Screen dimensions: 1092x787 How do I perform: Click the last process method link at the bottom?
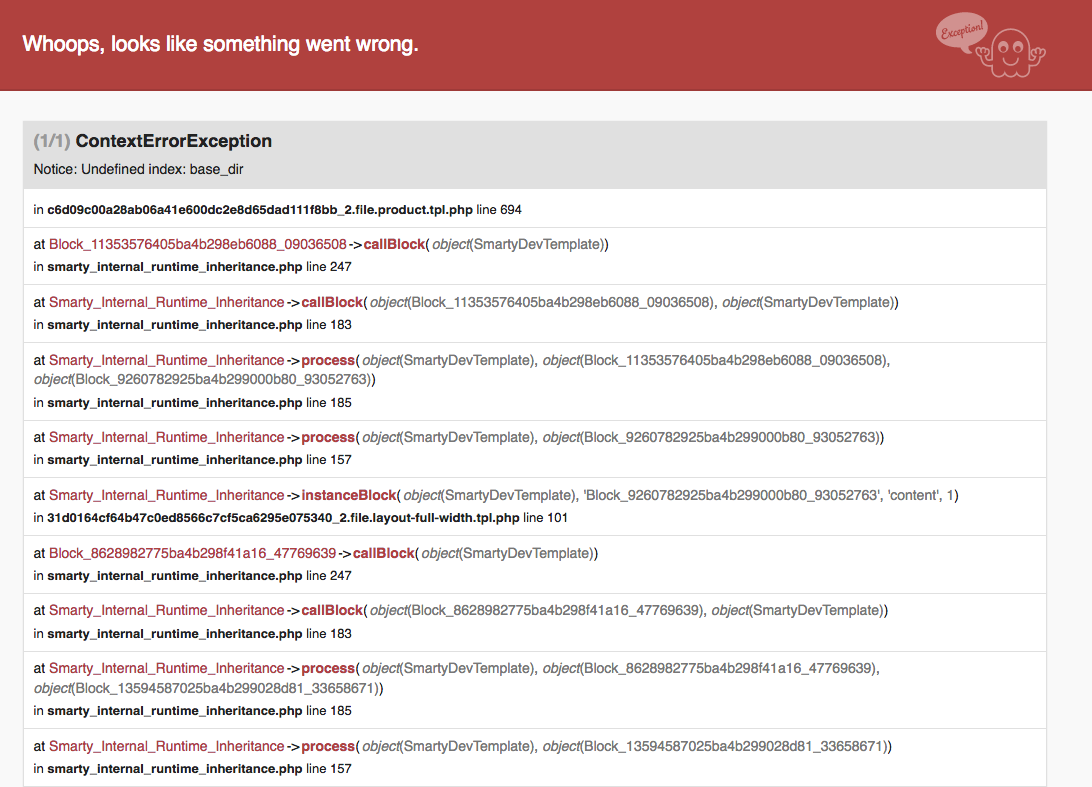point(328,746)
